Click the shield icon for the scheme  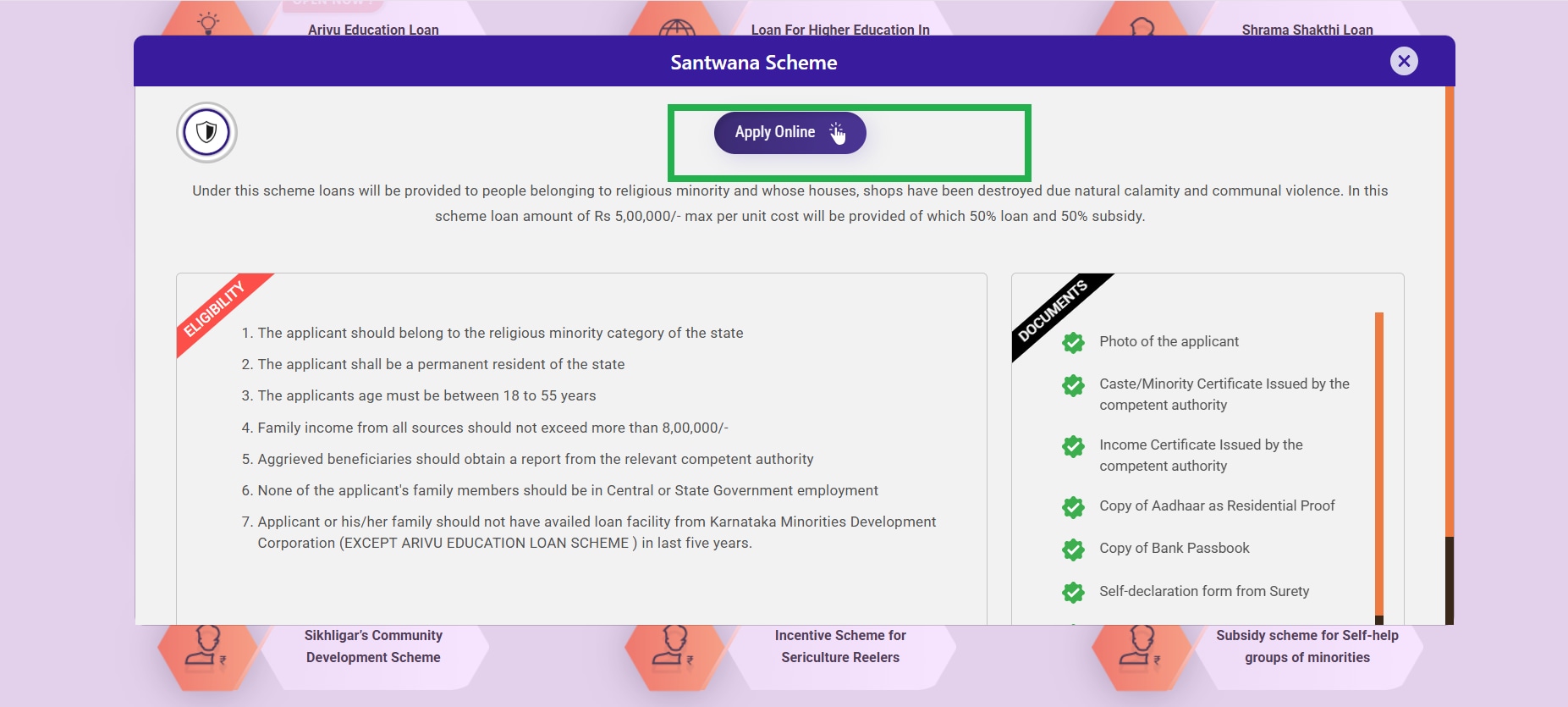pyautogui.click(x=206, y=132)
